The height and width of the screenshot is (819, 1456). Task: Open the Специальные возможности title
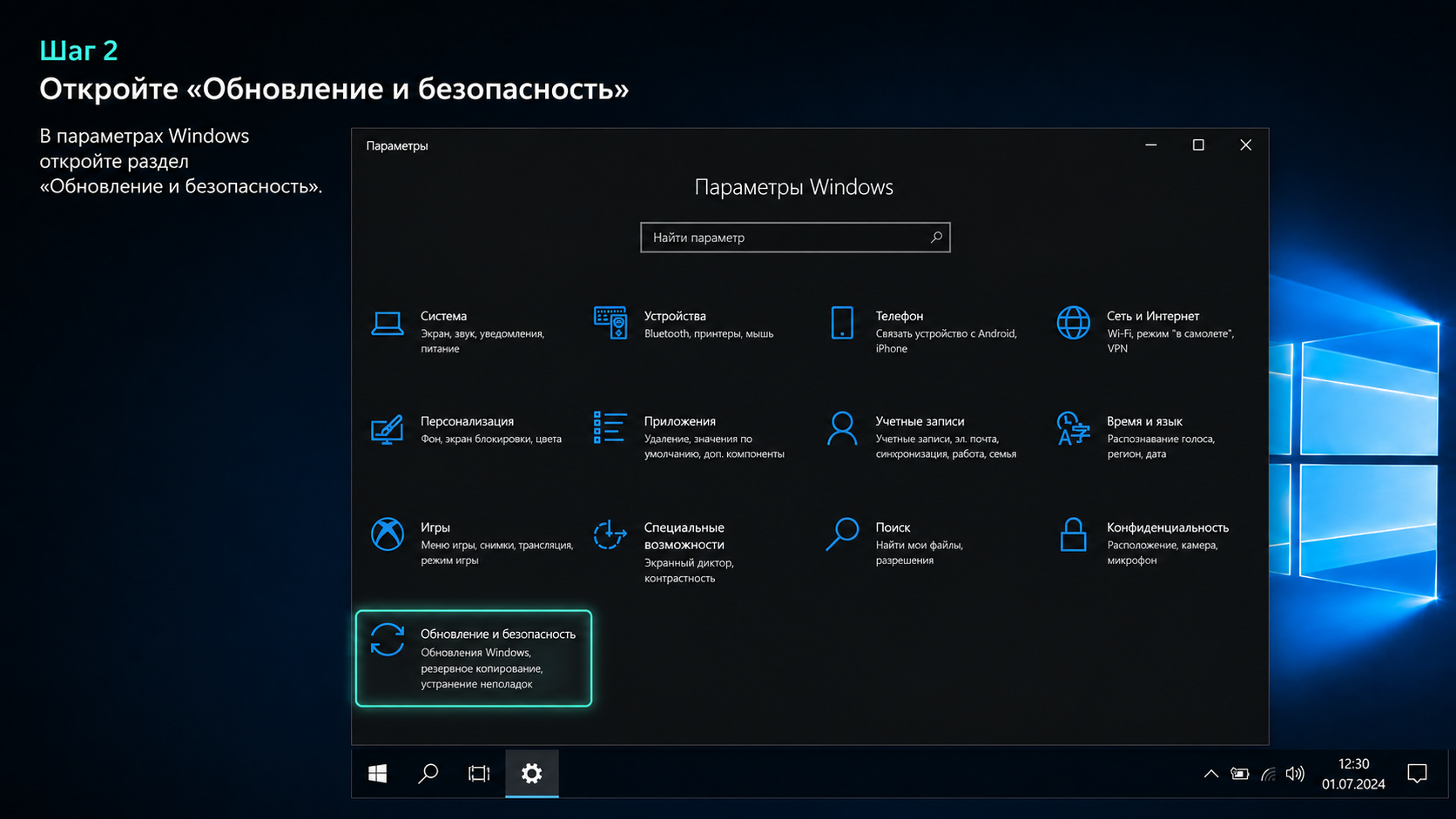(x=684, y=536)
